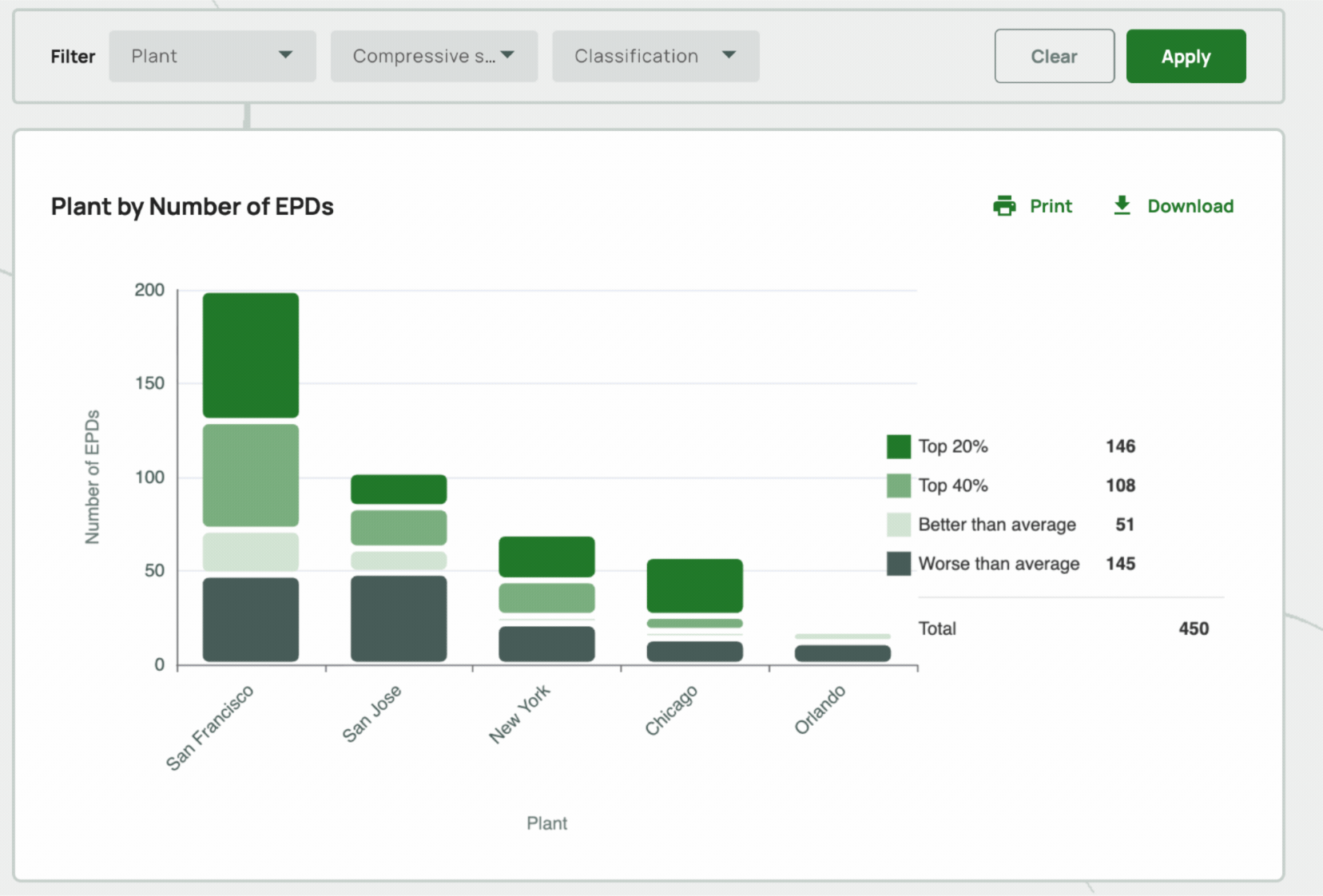Click the Chicago axis label
This screenshot has height=896, width=1323.
(671, 710)
